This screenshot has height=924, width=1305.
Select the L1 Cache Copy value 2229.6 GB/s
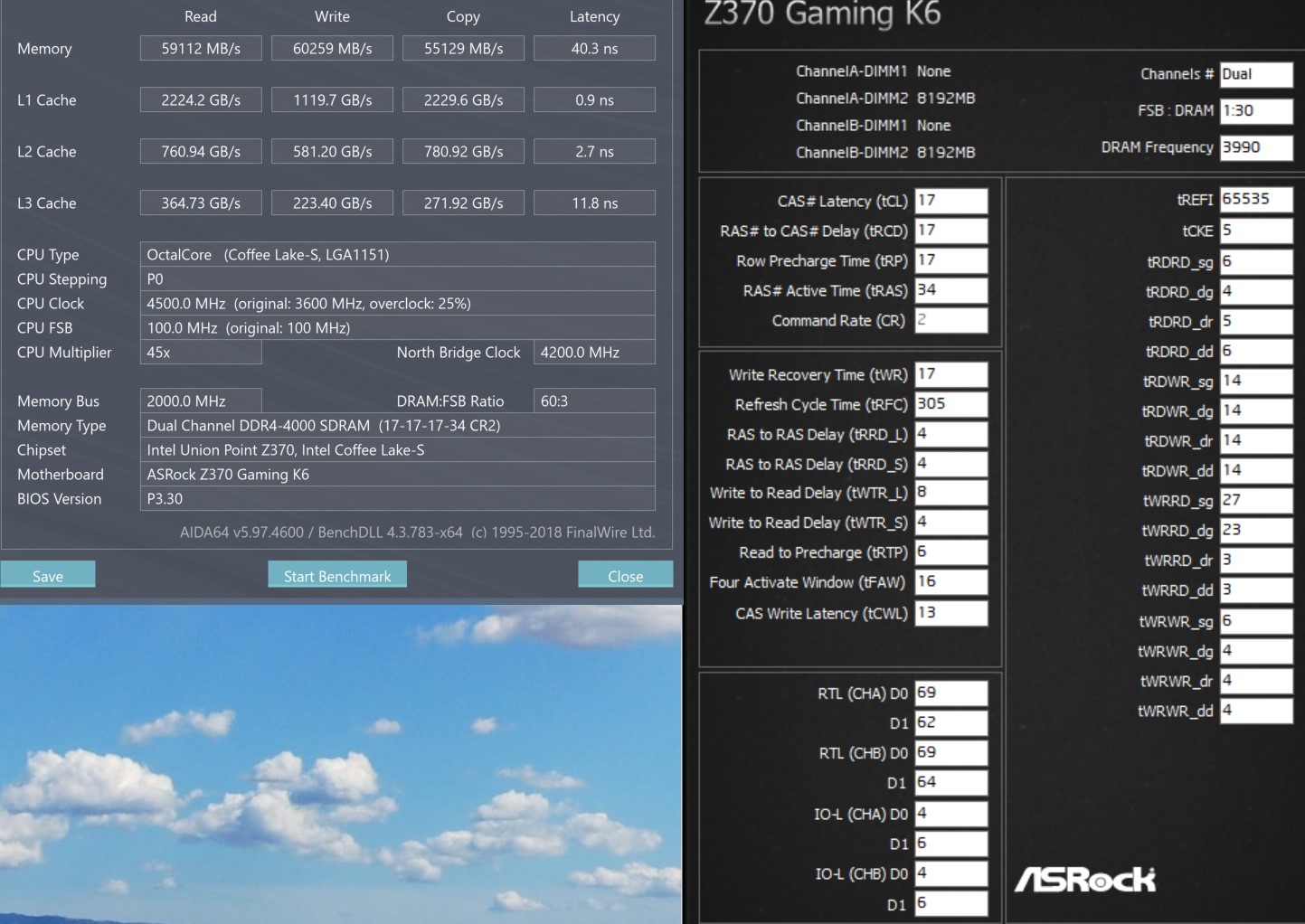point(463,99)
